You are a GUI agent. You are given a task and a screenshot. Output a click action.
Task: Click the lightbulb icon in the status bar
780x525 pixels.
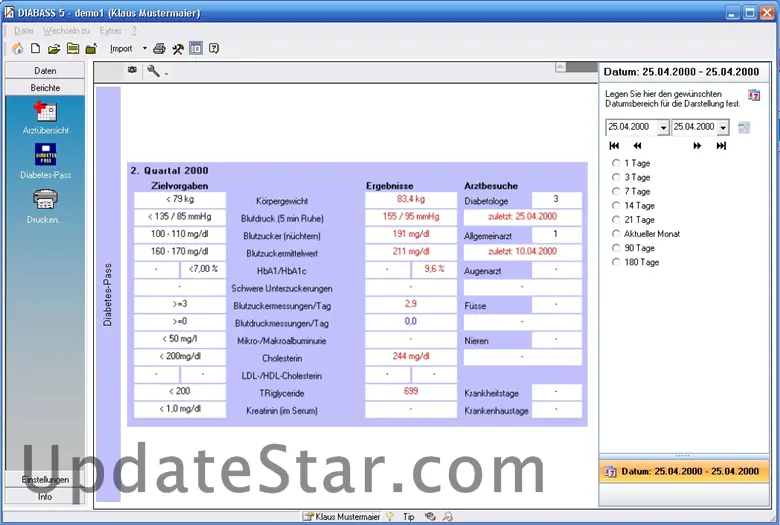click(390, 517)
